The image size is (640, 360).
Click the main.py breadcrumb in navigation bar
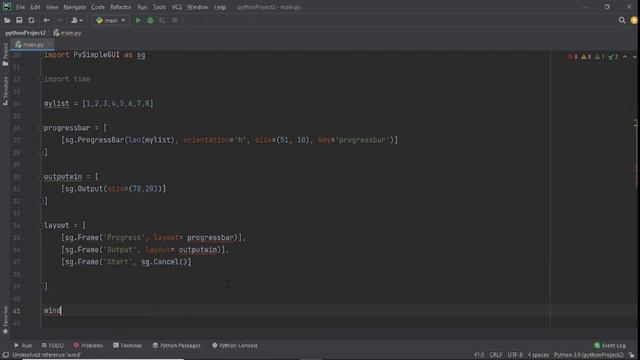67,33
